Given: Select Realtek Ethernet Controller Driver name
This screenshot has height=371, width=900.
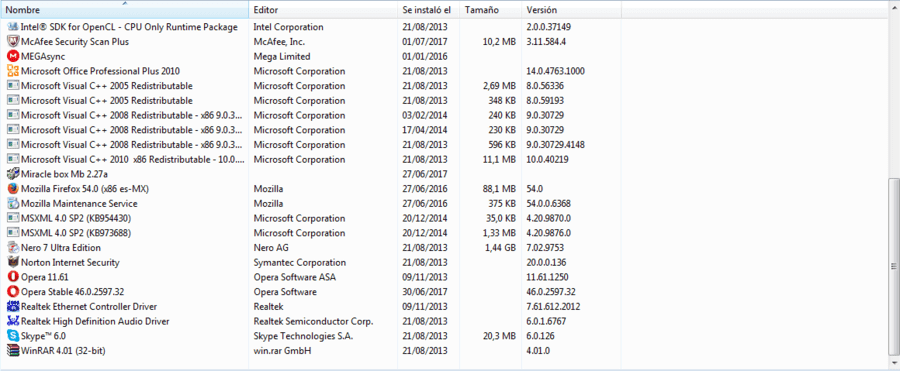Looking at the screenshot, I should point(89,307).
